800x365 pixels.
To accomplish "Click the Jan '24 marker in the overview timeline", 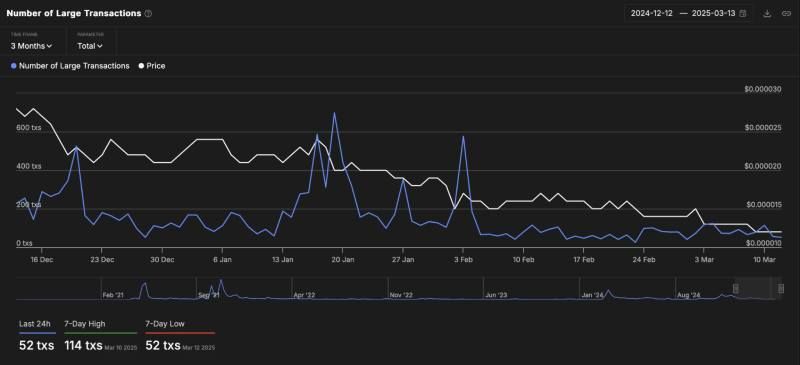I will pyautogui.click(x=592, y=295).
